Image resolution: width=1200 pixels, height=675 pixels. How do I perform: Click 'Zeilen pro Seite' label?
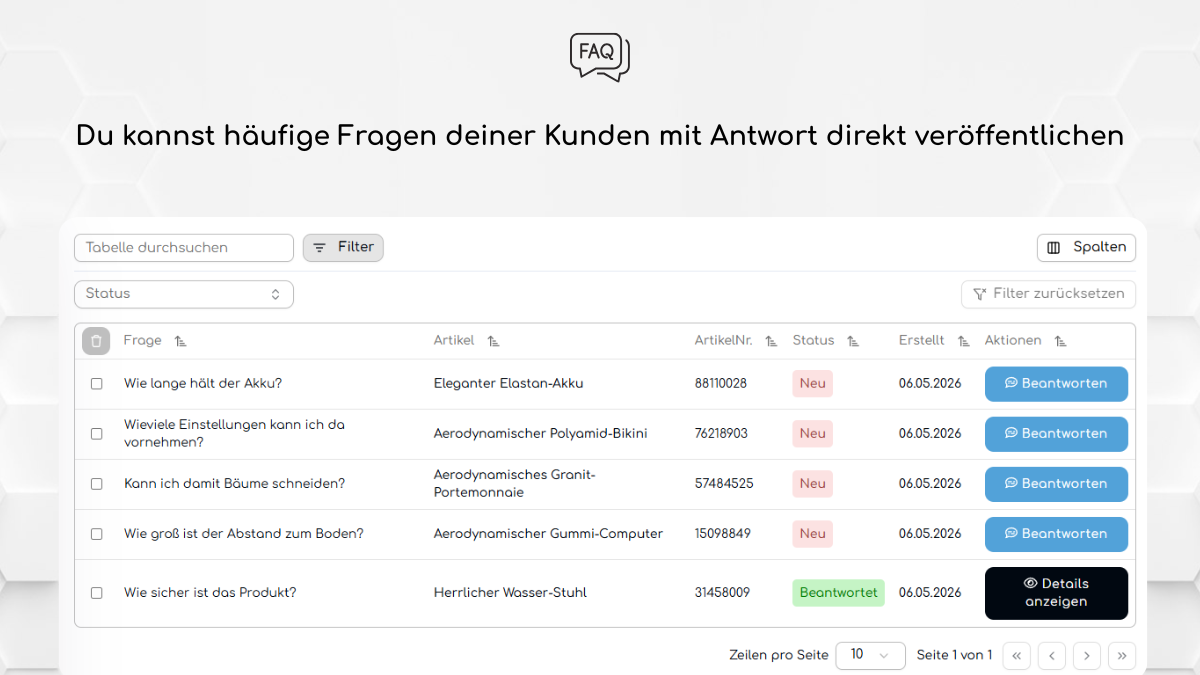point(779,656)
